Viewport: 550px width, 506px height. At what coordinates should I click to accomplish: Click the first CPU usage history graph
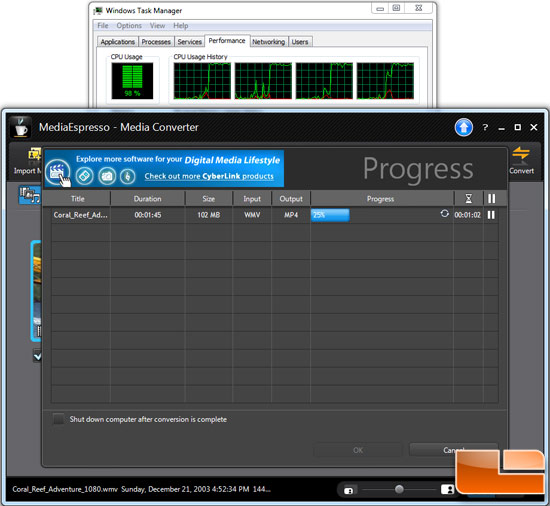click(x=202, y=81)
